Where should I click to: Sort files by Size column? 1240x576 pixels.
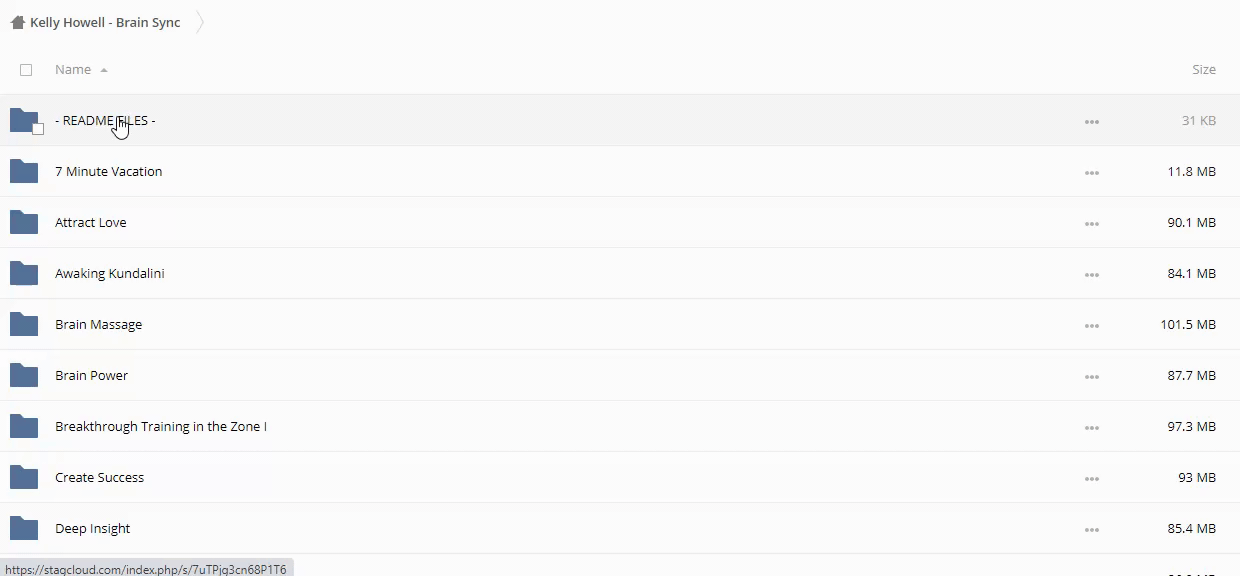coord(1203,70)
